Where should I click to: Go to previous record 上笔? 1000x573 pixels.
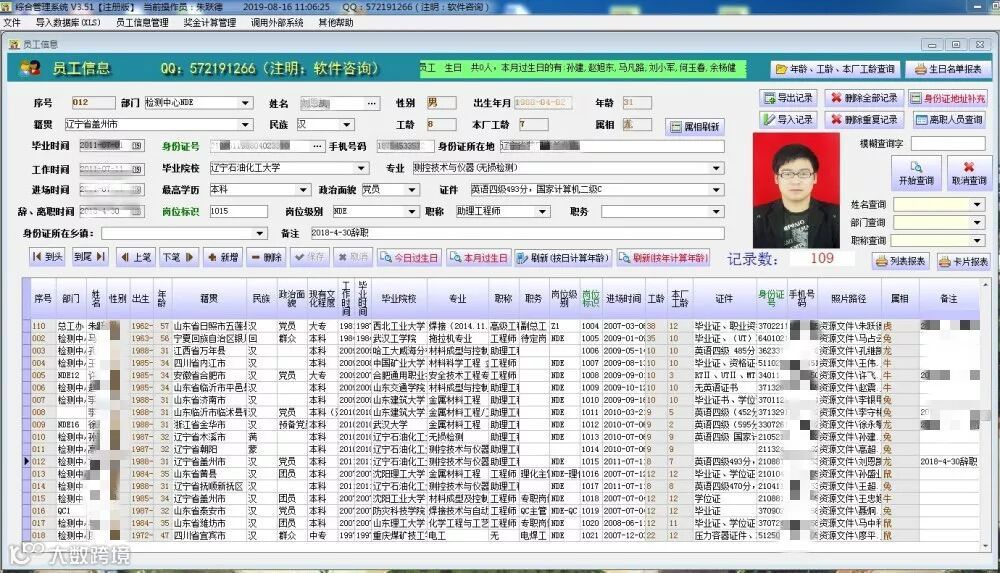click(136, 257)
